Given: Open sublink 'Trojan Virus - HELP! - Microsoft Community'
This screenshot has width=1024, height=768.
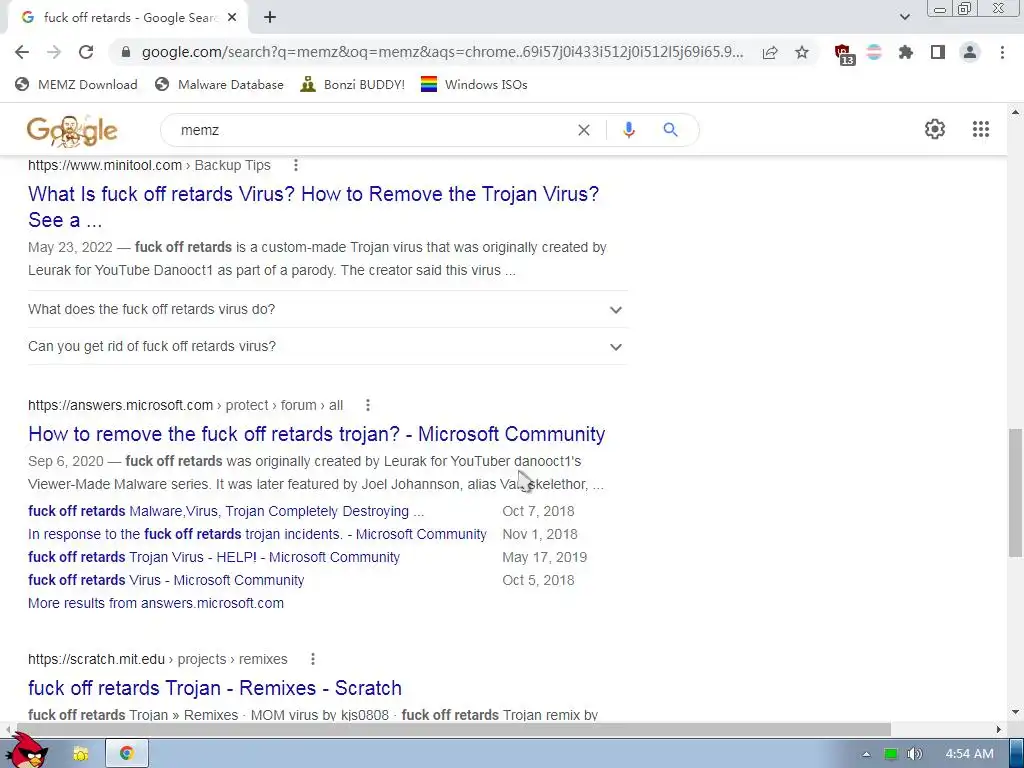Looking at the screenshot, I should 214,557.
